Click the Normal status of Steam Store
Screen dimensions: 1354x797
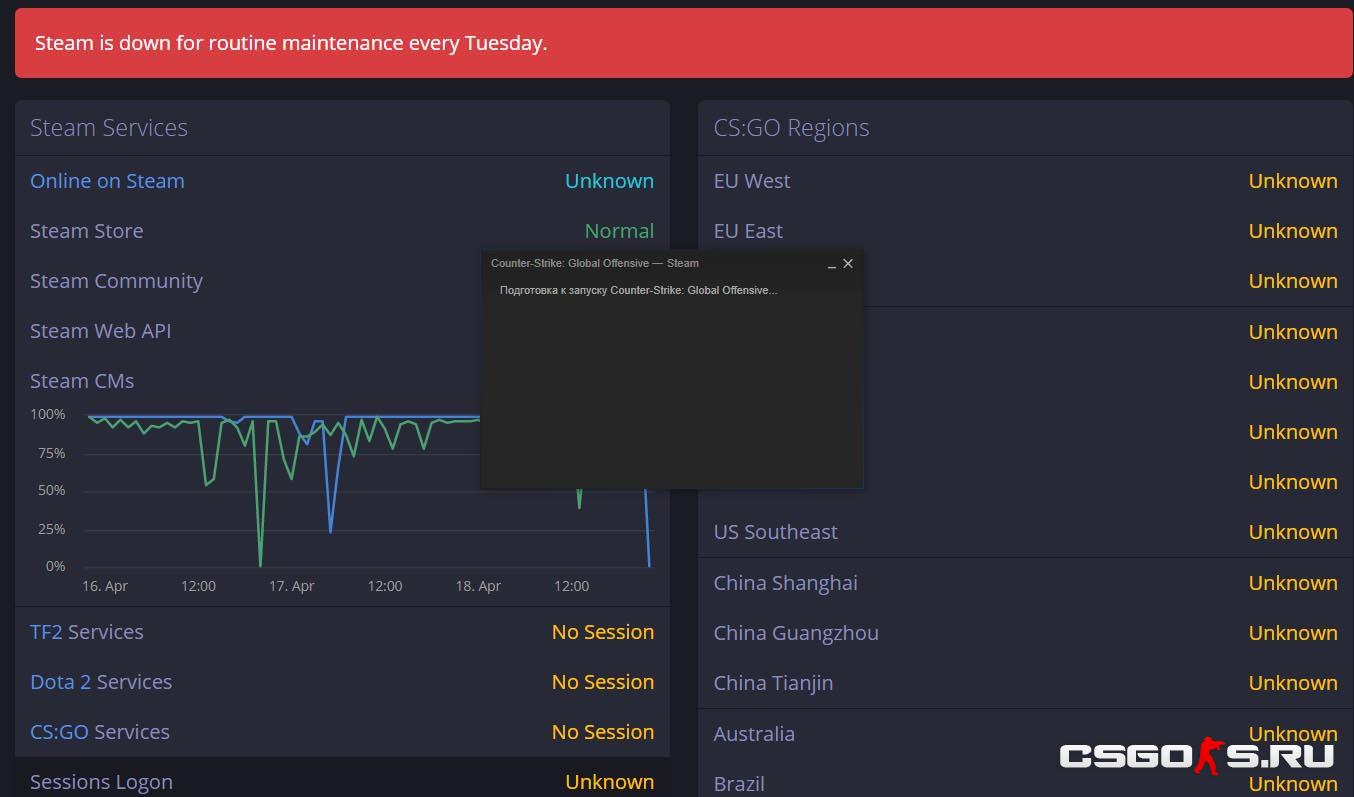coord(619,231)
